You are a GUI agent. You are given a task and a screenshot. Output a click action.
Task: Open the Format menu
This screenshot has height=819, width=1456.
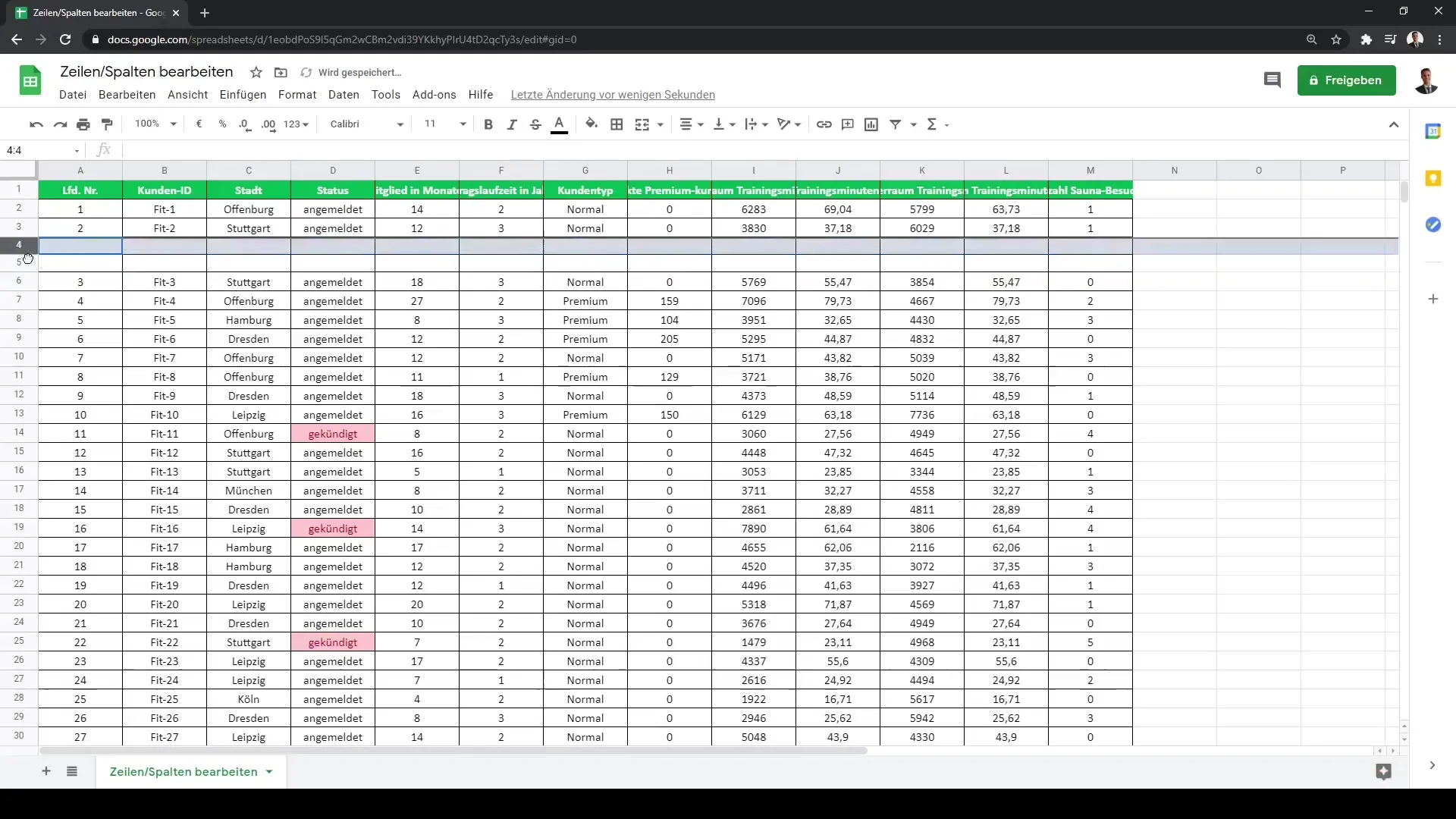pos(297,94)
